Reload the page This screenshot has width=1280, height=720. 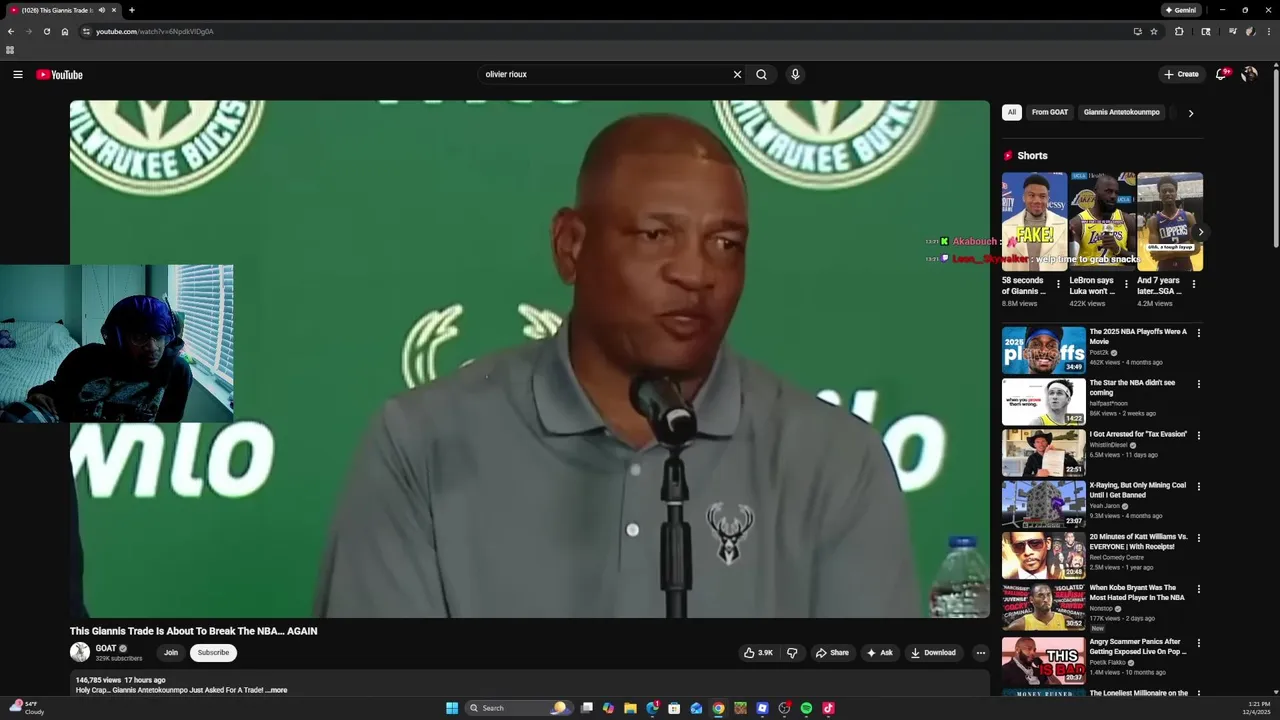click(x=46, y=31)
